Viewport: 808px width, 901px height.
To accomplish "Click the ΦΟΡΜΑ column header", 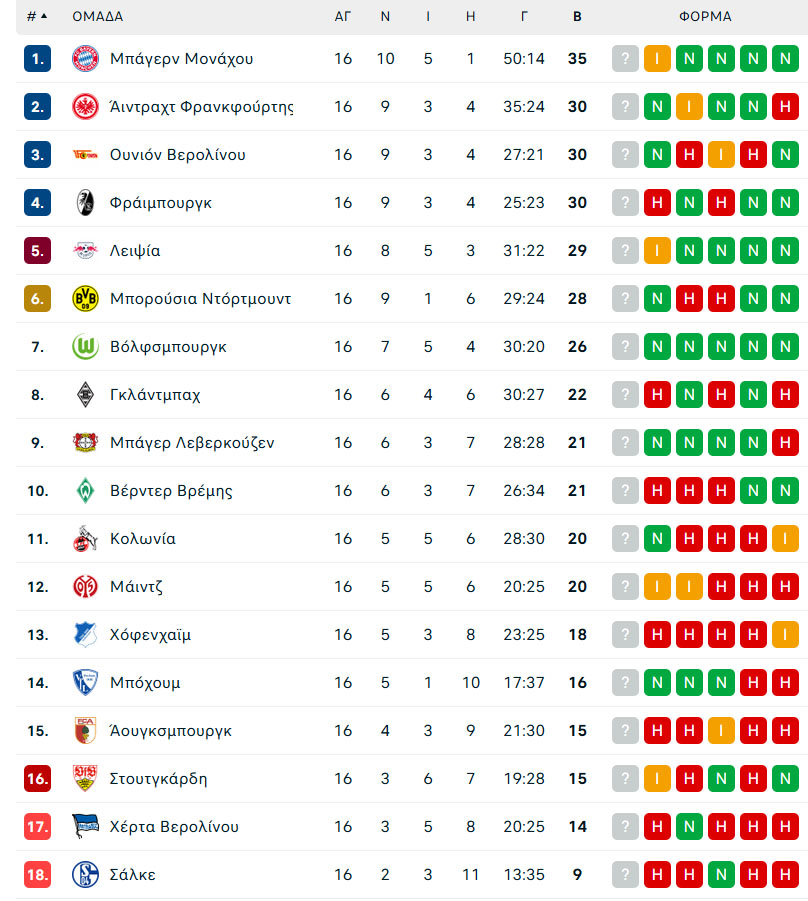I will (x=705, y=17).
